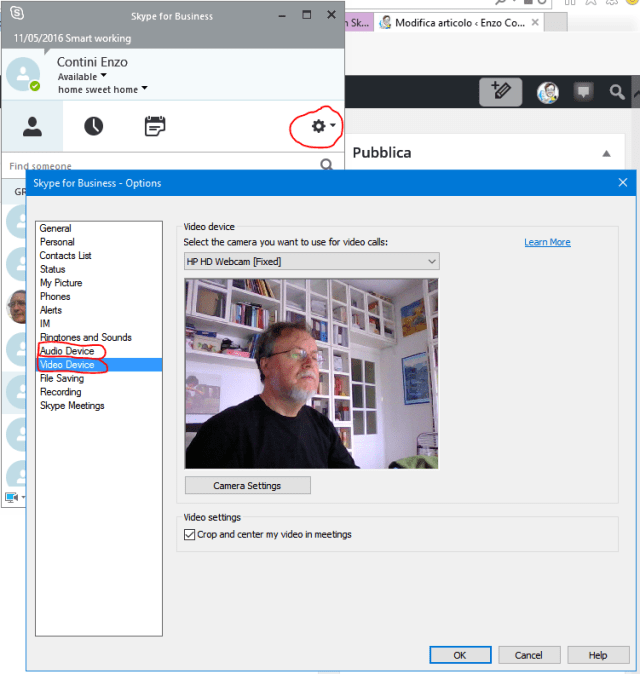Click the webcam video preview

click(x=312, y=374)
